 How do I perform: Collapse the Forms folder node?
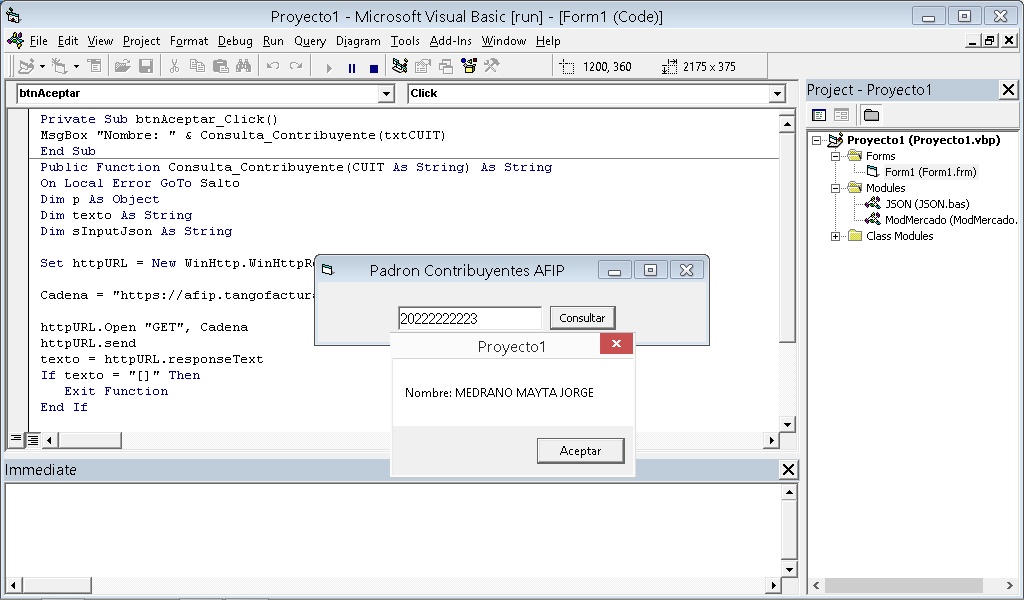[835, 157]
